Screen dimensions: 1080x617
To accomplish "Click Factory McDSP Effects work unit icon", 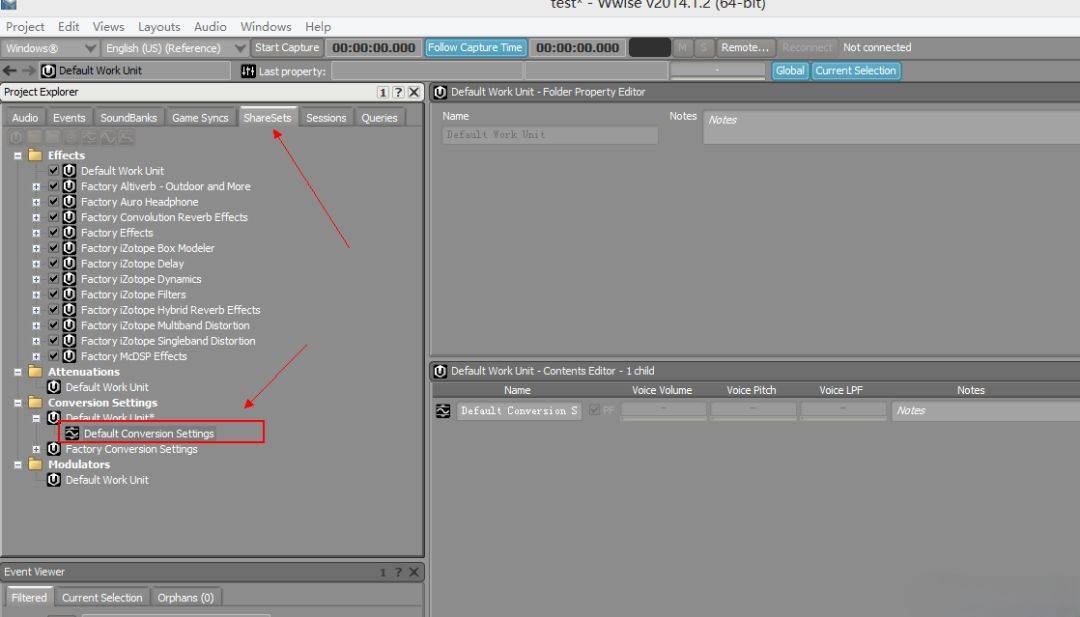I will [69, 356].
